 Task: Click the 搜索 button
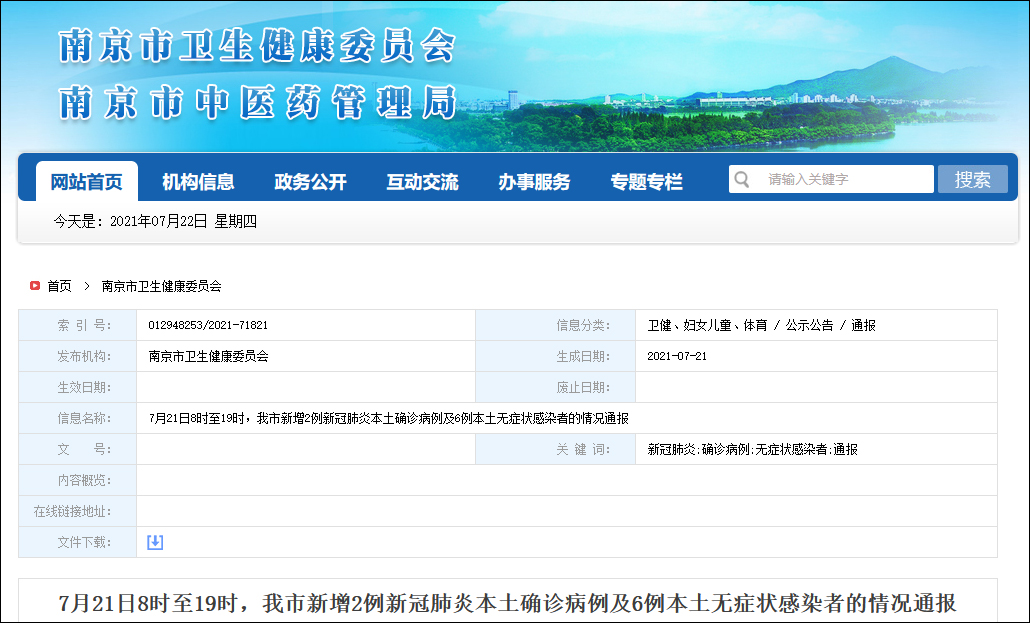tap(972, 179)
